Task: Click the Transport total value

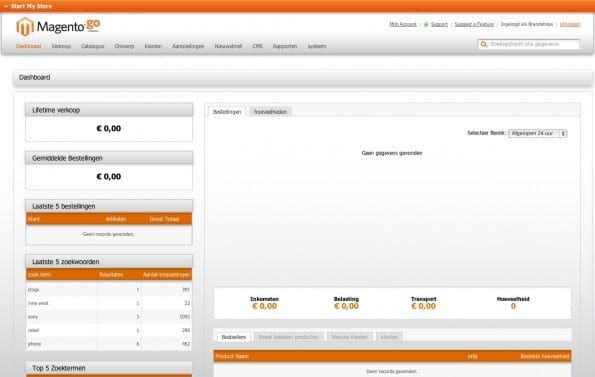Action: (423, 306)
